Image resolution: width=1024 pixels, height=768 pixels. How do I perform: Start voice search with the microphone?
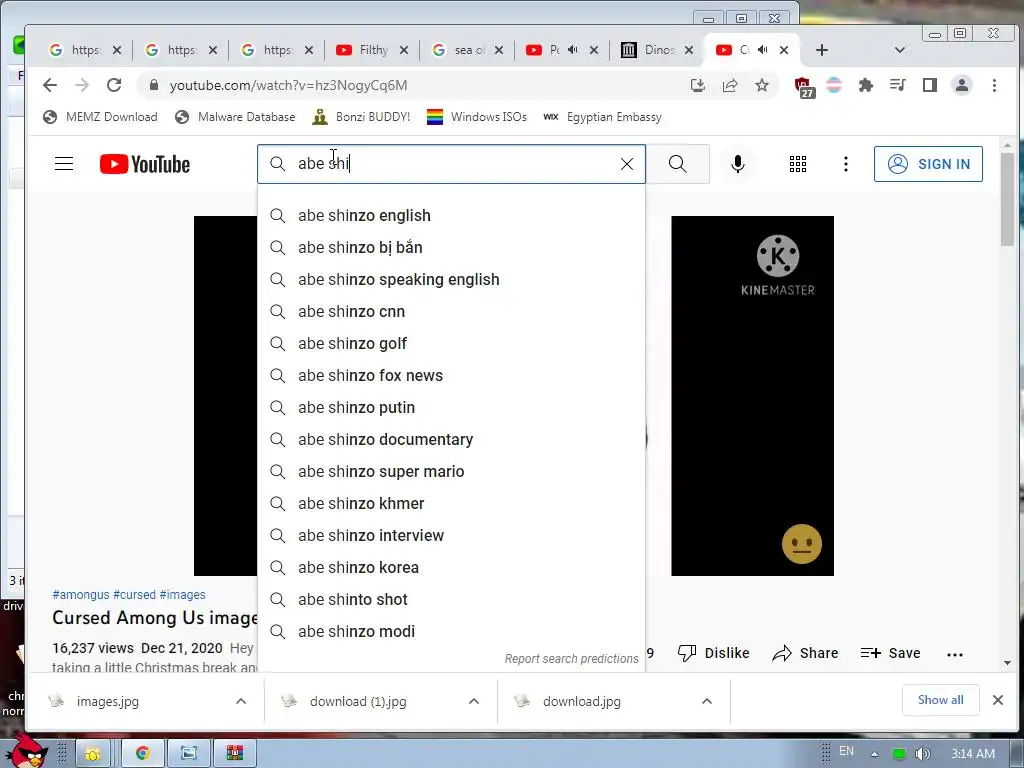737,164
